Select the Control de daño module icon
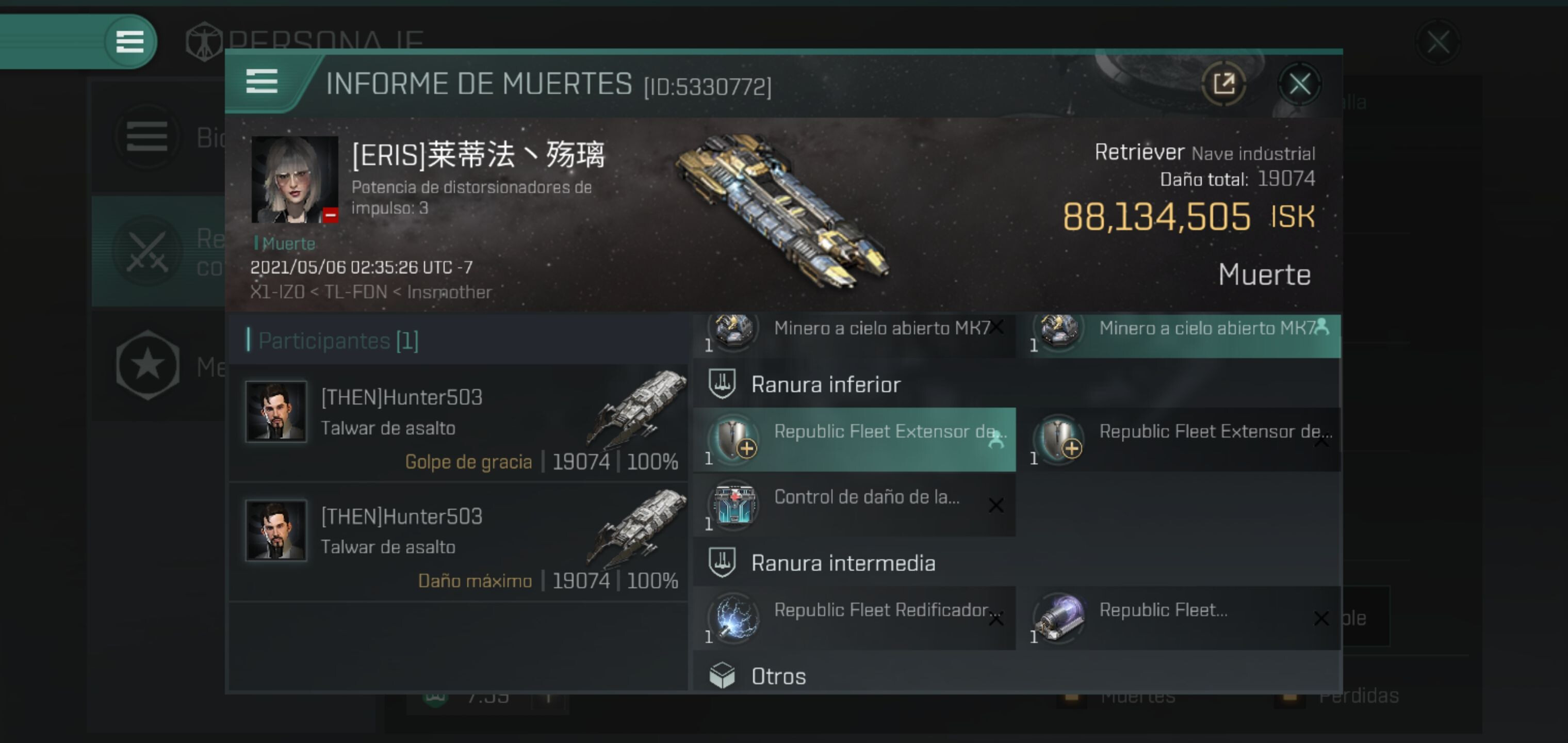1568x743 pixels. tap(734, 504)
